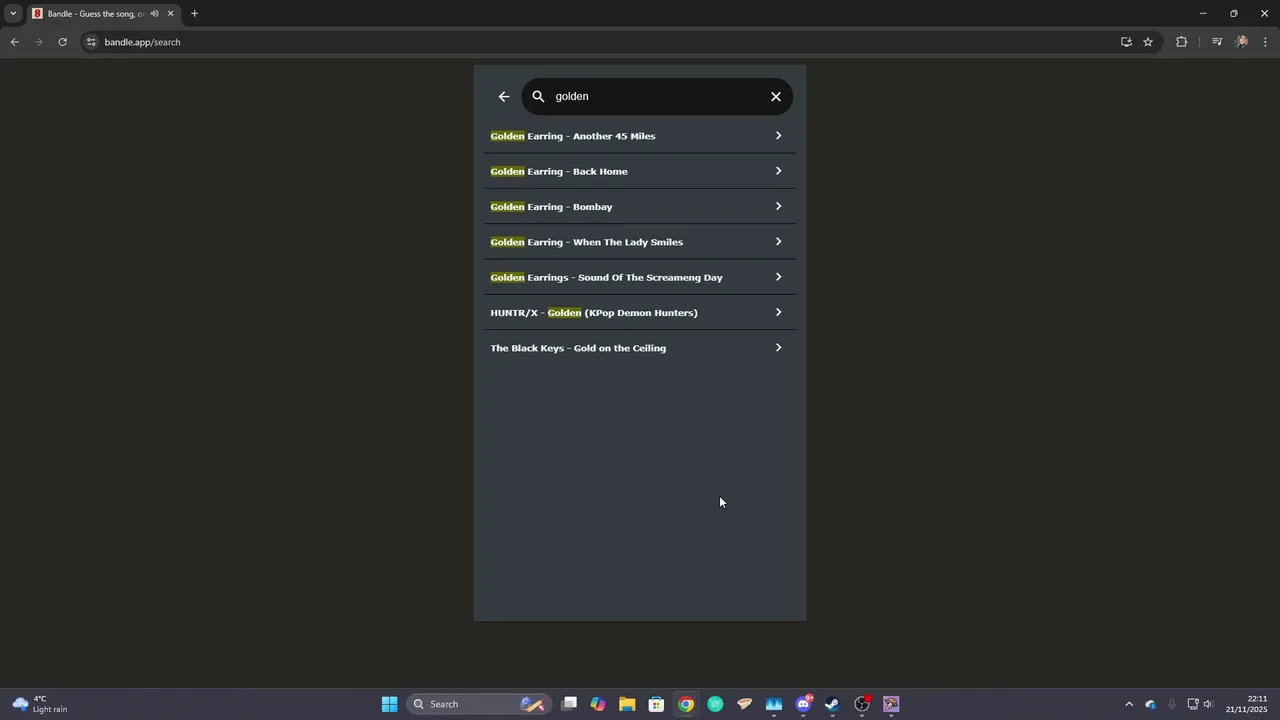Open the green Spotify icon on taskbar
1280x720 pixels.
click(x=715, y=704)
